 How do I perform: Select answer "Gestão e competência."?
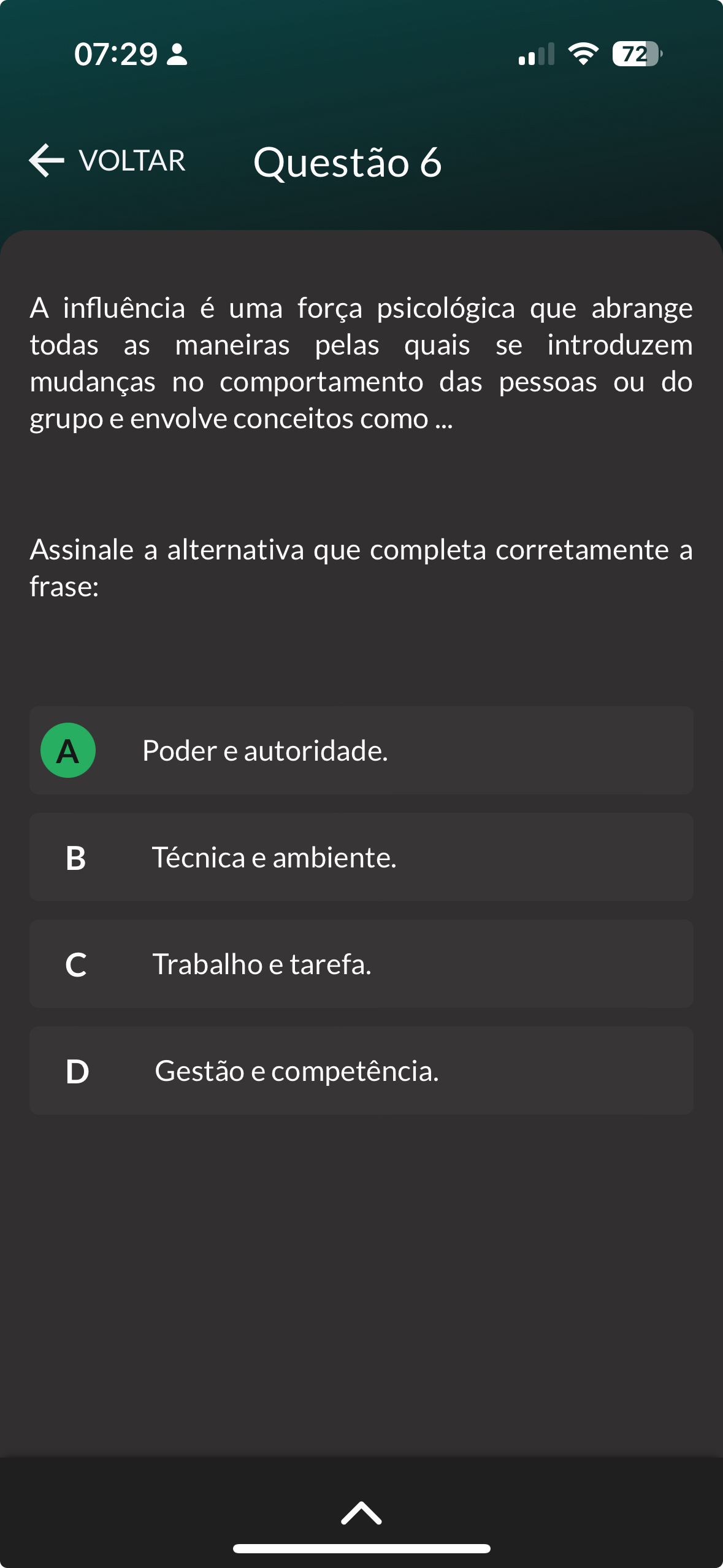pyautogui.click(x=297, y=1071)
